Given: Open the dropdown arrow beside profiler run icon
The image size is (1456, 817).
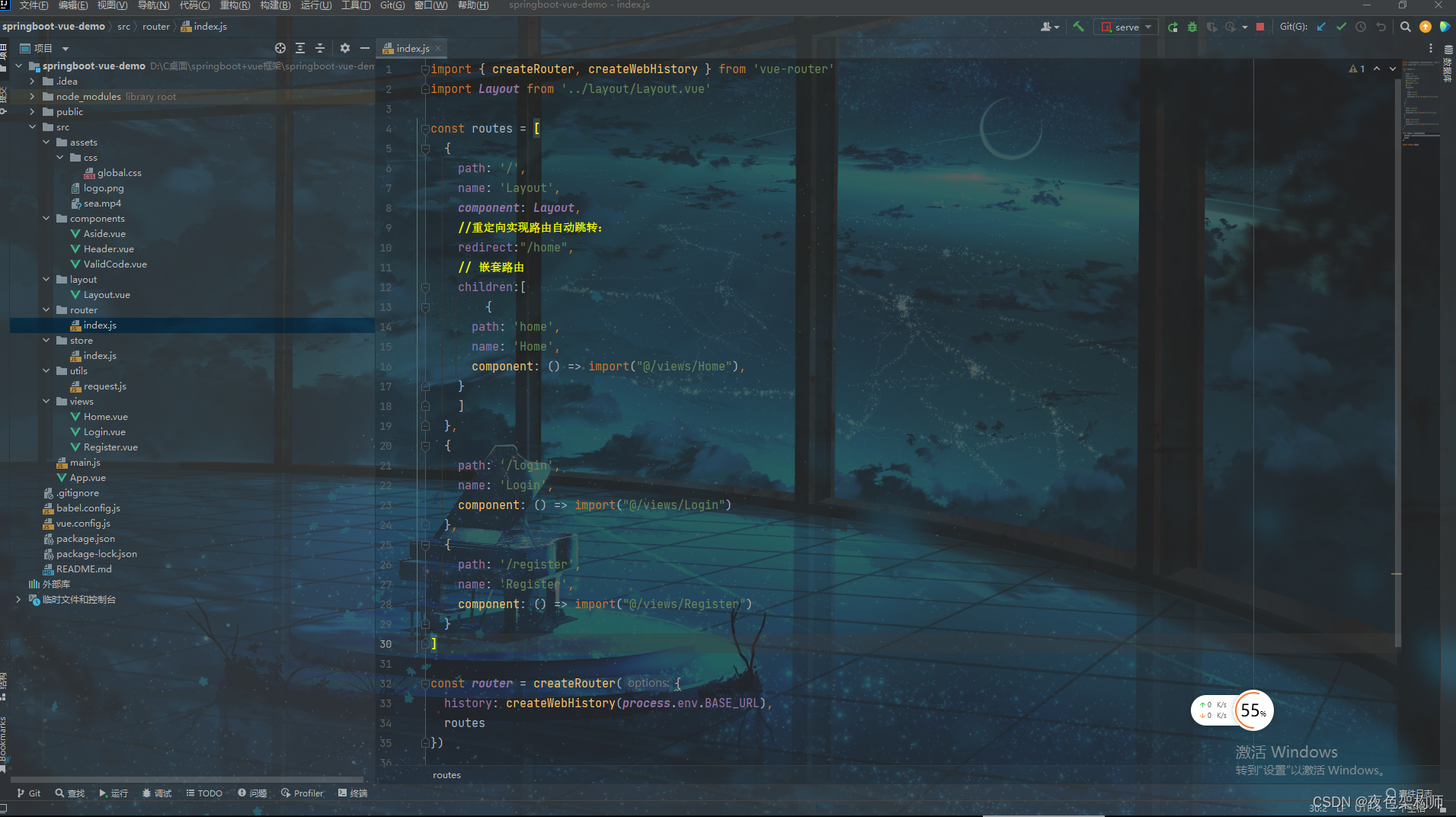Looking at the screenshot, I should coord(1245,27).
